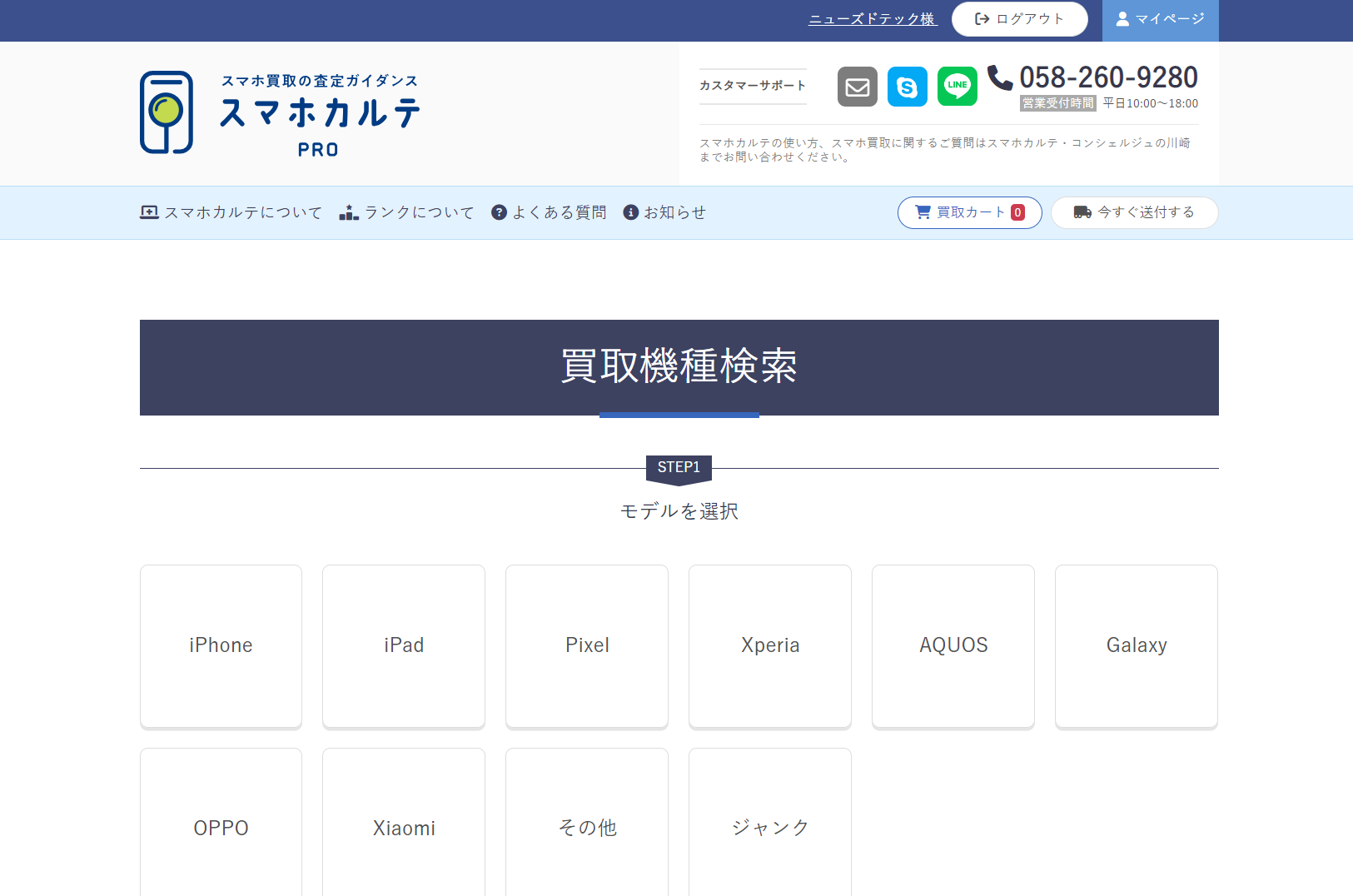Select the iPad model card
The width and height of the screenshot is (1353, 896).
coord(404,646)
